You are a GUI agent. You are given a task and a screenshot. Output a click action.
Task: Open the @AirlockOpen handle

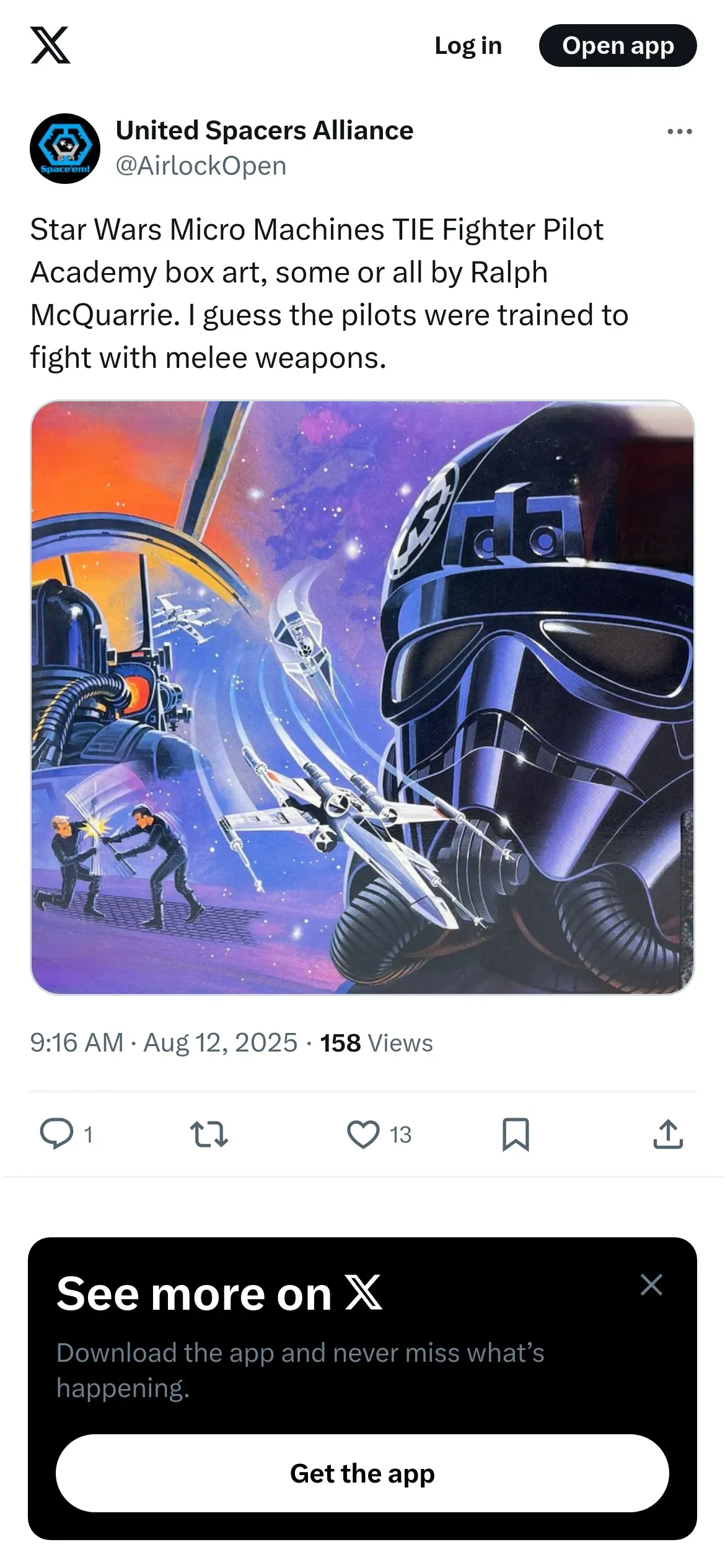(201, 166)
